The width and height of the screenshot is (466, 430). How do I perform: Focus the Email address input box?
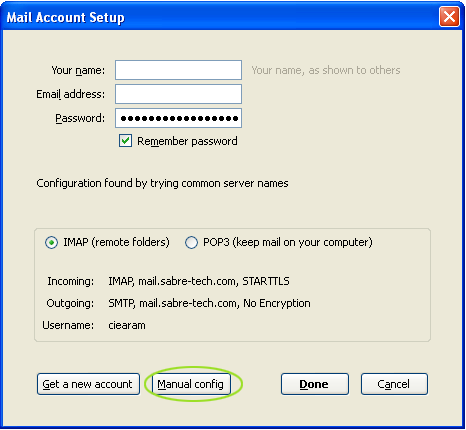click(178, 94)
